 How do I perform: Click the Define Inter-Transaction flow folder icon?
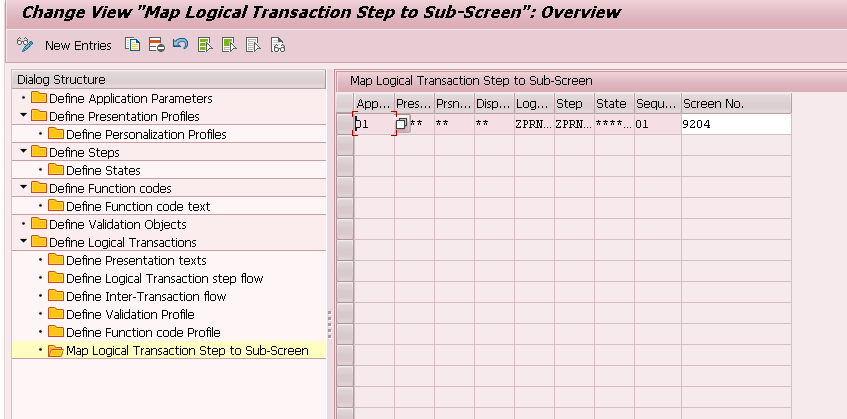tap(56, 296)
